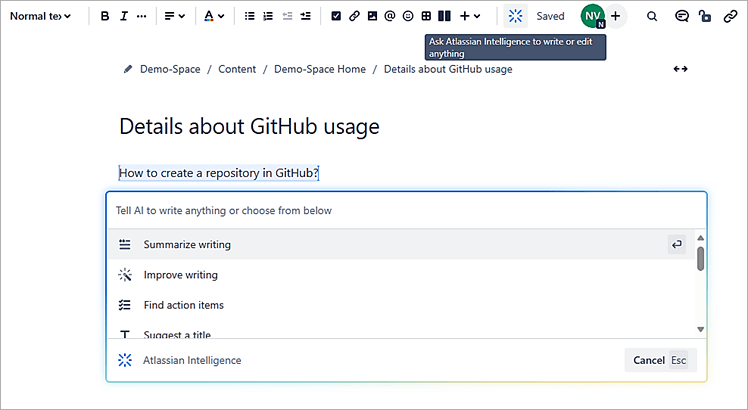This screenshot has height=410, width=748.
Task: Toggle italic formatting
Action: pyautogui.click(x=124, y=16)
